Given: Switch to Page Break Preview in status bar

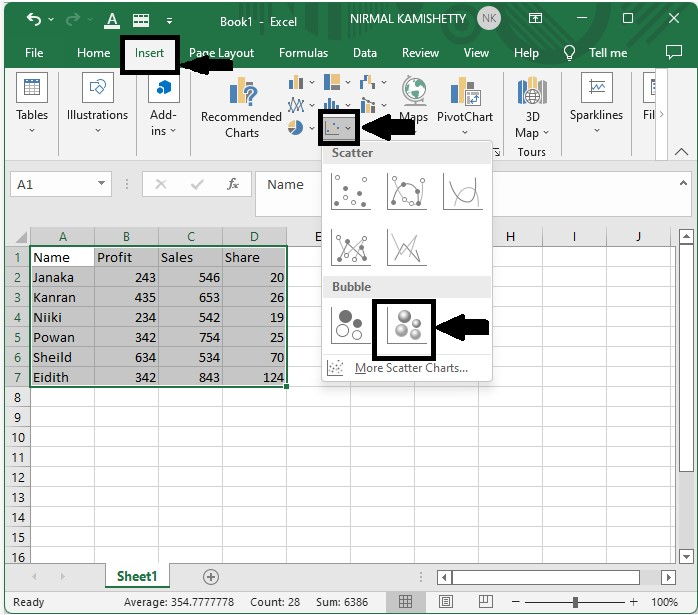Looking at the screenshot, I should pyautogui.click(x=485, y=602).
